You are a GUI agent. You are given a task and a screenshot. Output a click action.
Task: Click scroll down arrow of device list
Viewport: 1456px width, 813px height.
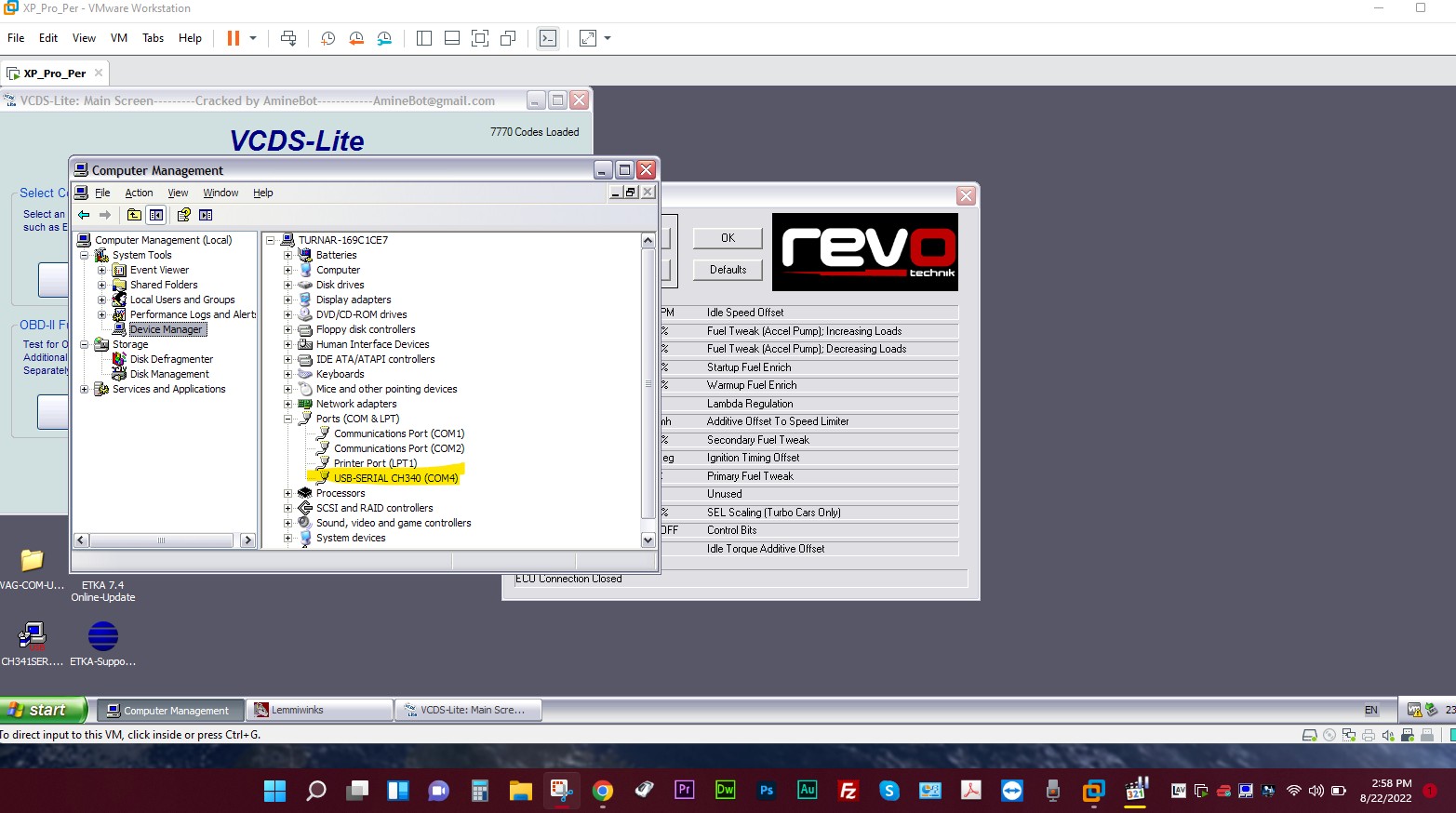pyautogui.click(x=648, y=540)
